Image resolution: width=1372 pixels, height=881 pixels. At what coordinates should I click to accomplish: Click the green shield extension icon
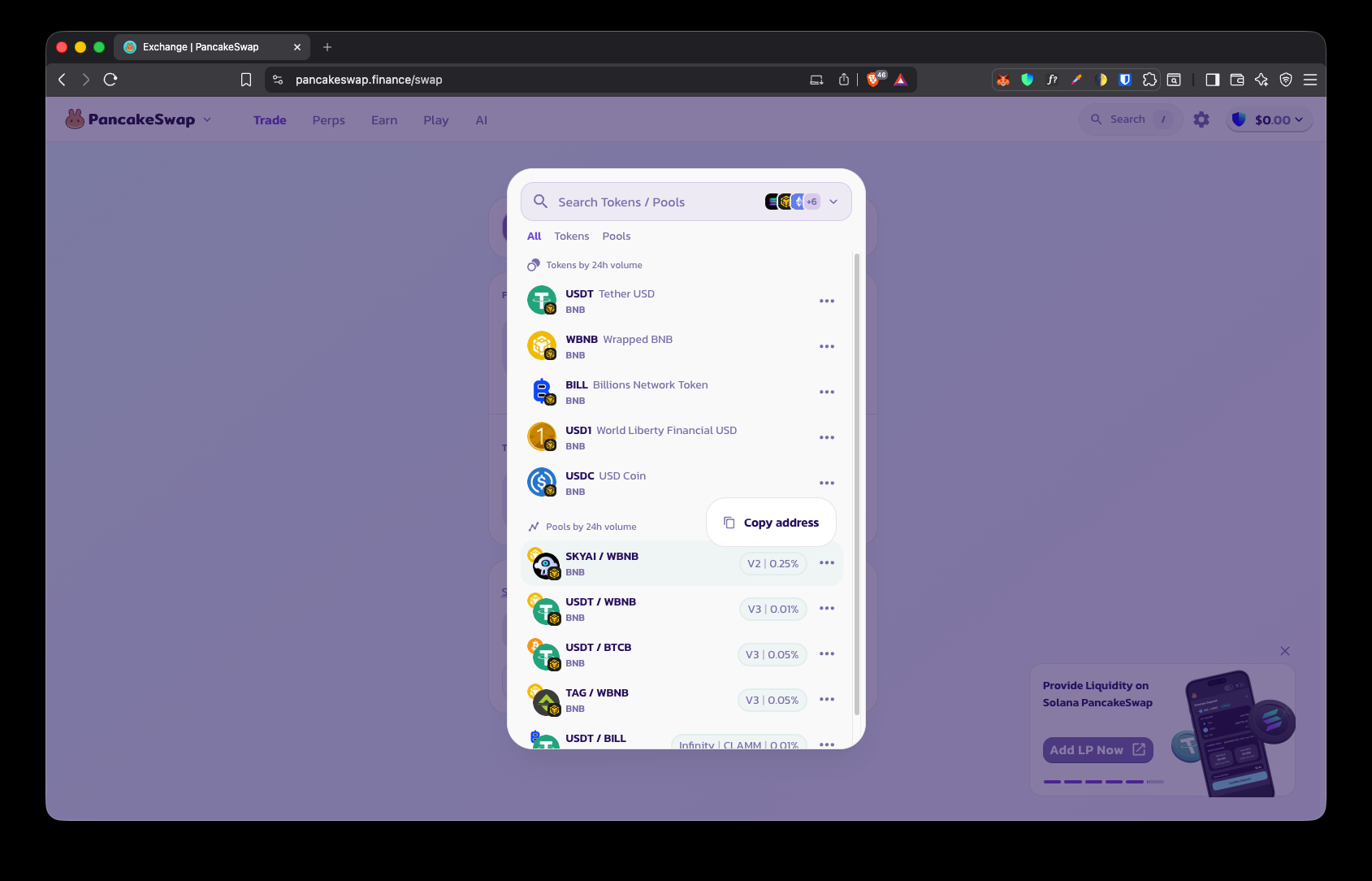click(1028, 80)
